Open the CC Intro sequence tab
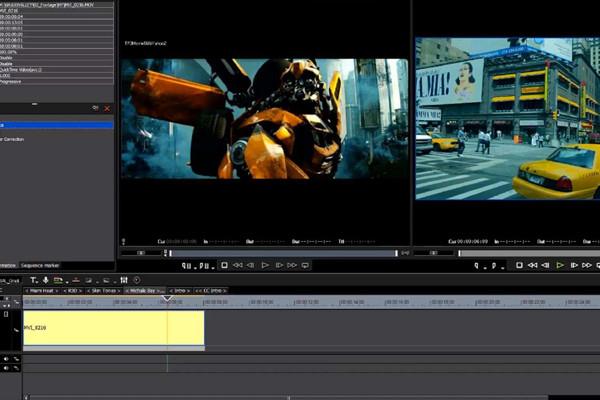Viewport: 600px width, 400px height. 212,290
